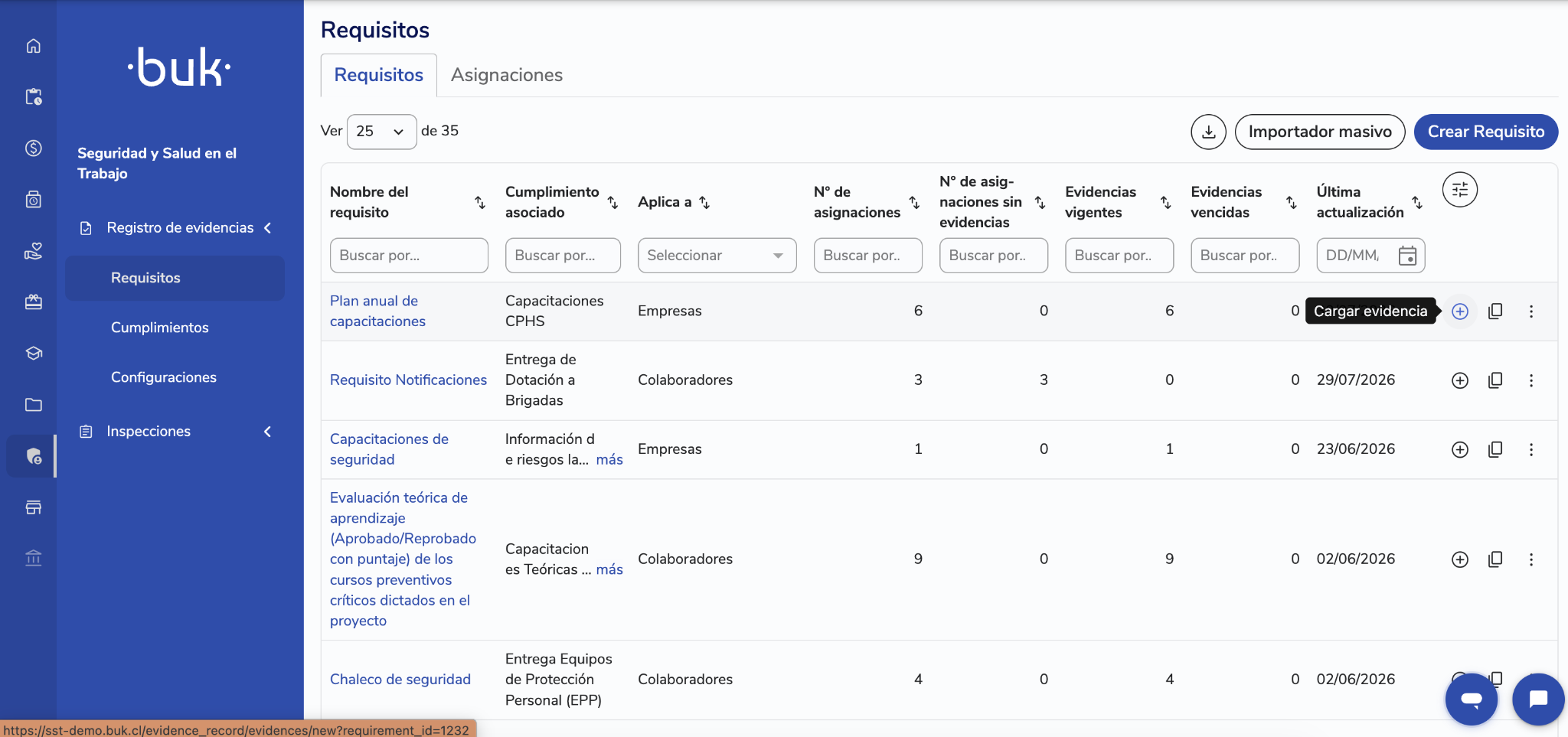Focus the Nombre del requisito search field
Viewport: 1568px width, 737px height.
click(409, 256)
